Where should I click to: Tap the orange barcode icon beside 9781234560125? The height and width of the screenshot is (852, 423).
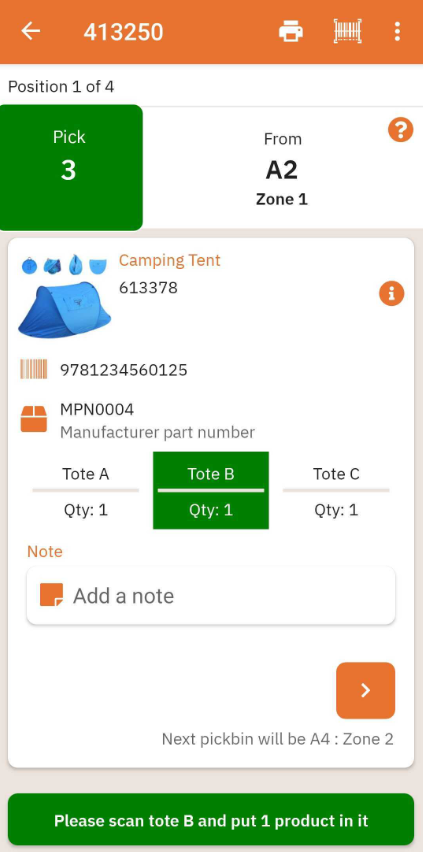34,369
